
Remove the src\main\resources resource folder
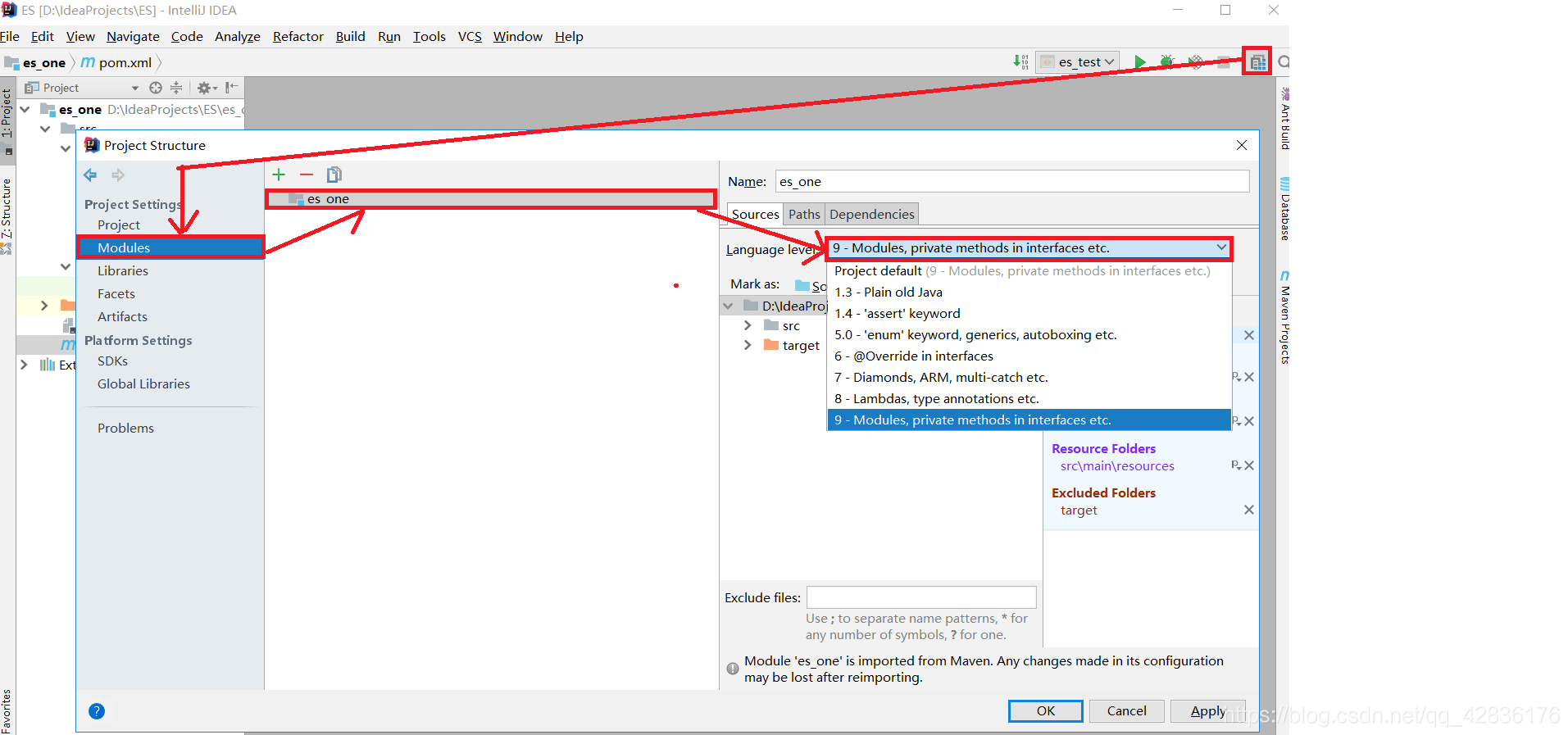(x=1249, y=465)
